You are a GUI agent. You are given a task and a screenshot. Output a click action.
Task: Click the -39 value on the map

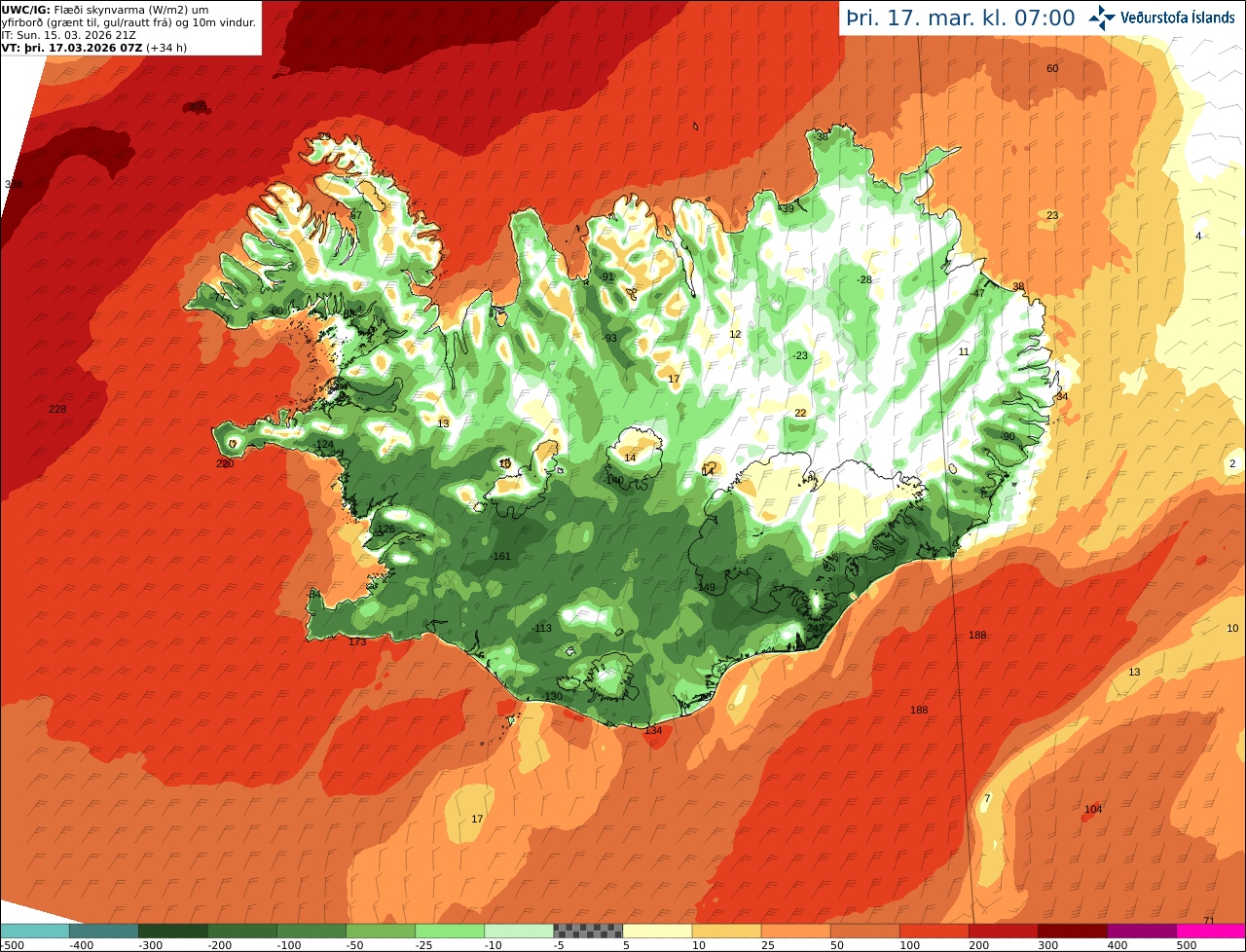[787, 208]
